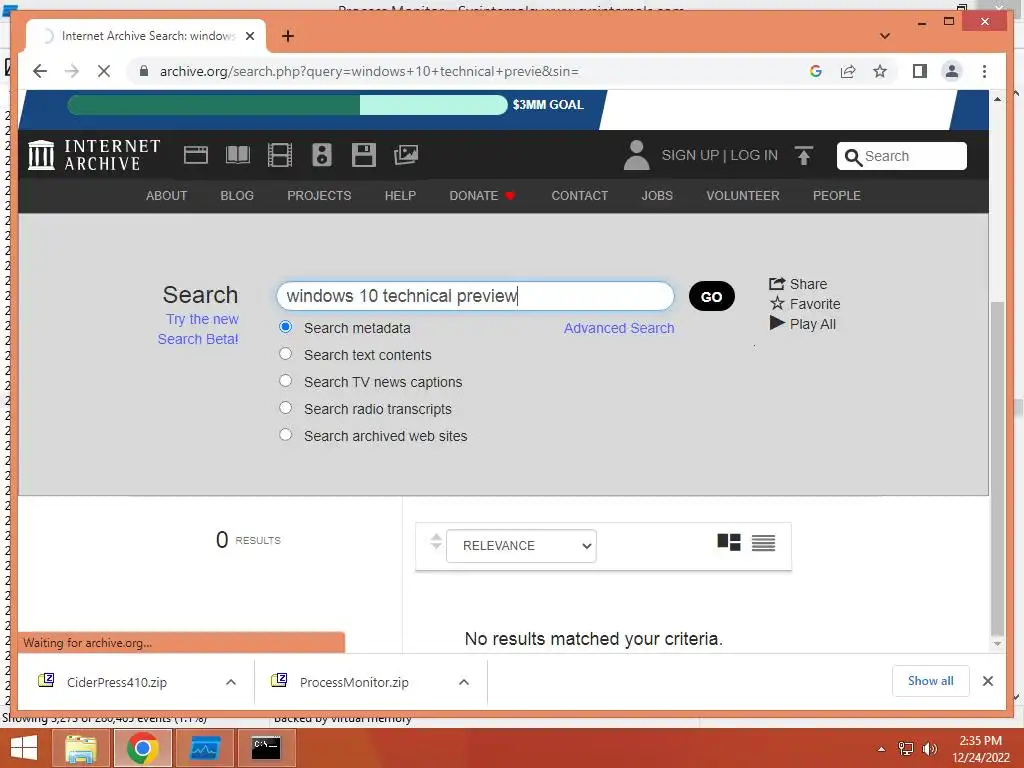Open the ABOUT menu item
Screen dimensions: 1024x768
pyautogui.click(x=167, y=195)
